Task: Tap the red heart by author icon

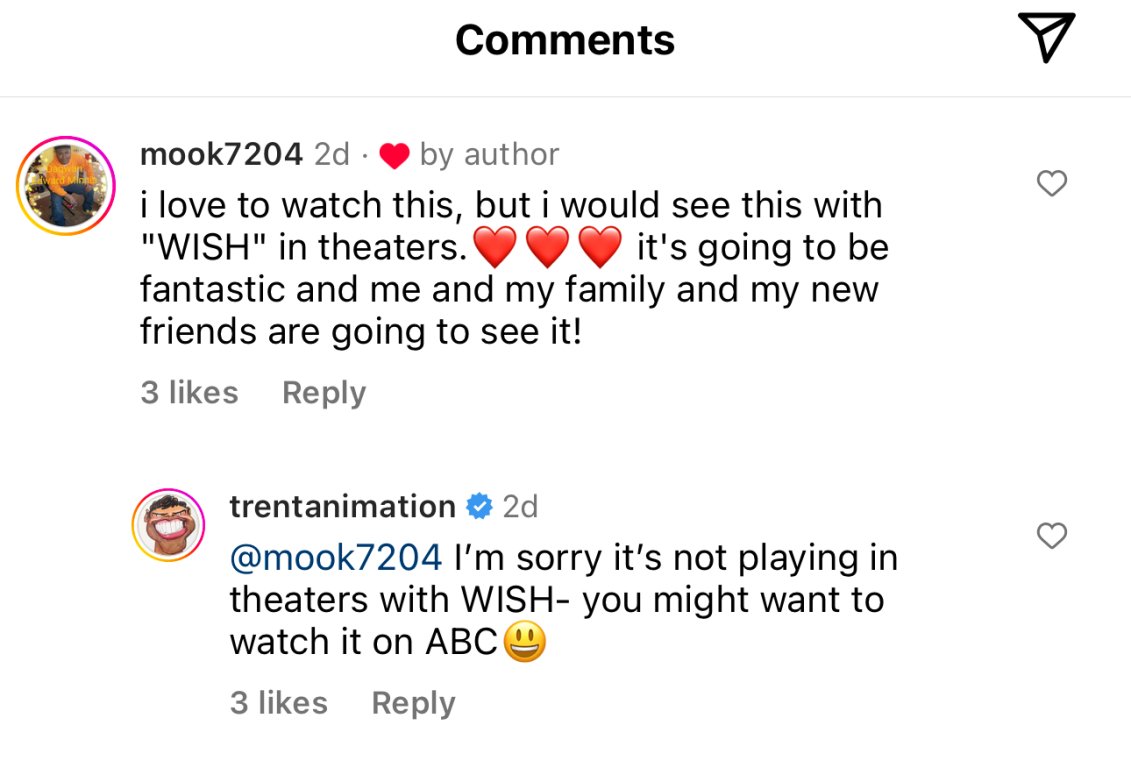Action: coord(395,156)
